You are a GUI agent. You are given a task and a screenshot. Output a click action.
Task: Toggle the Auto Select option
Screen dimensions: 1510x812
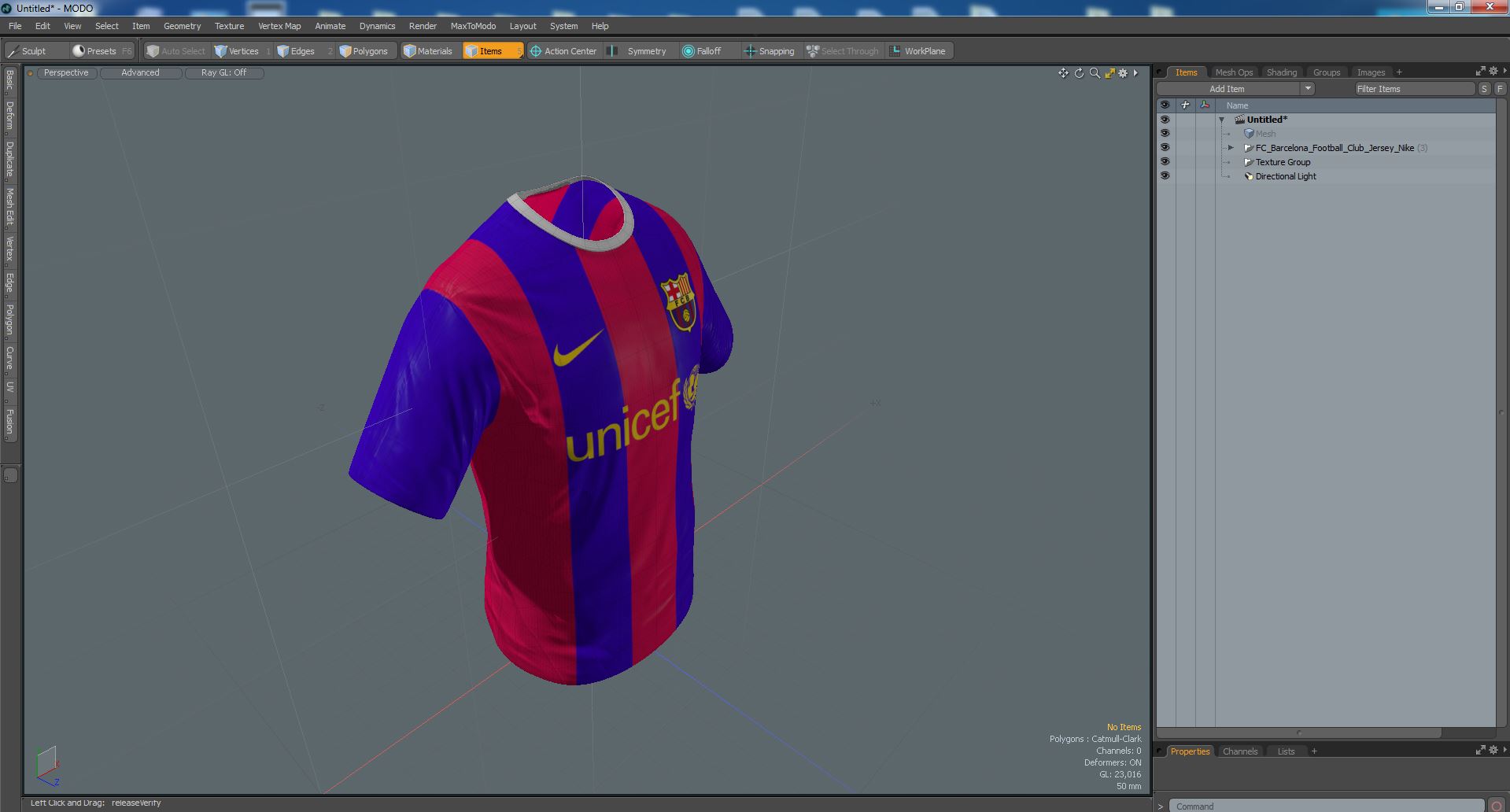tap(176, 51)
